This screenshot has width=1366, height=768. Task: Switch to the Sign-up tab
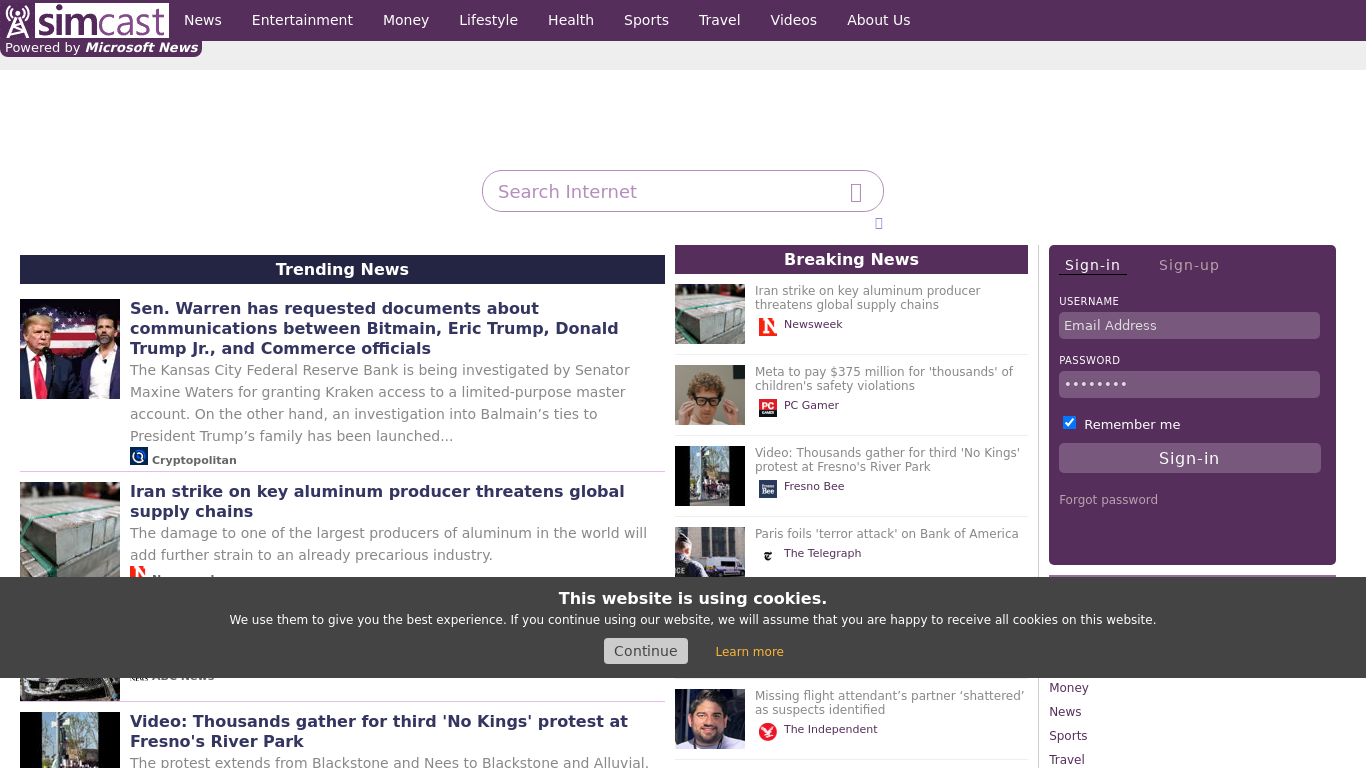point(1188,265)
